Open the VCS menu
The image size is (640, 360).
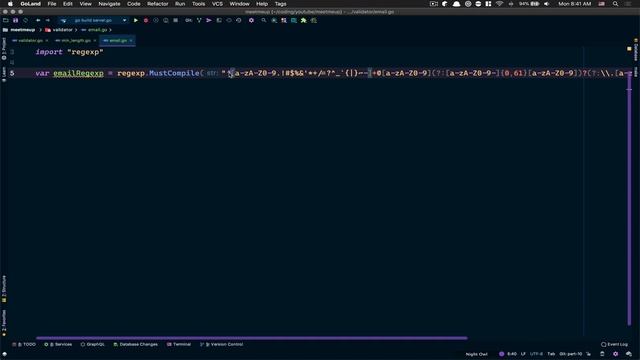coord(217,4)
